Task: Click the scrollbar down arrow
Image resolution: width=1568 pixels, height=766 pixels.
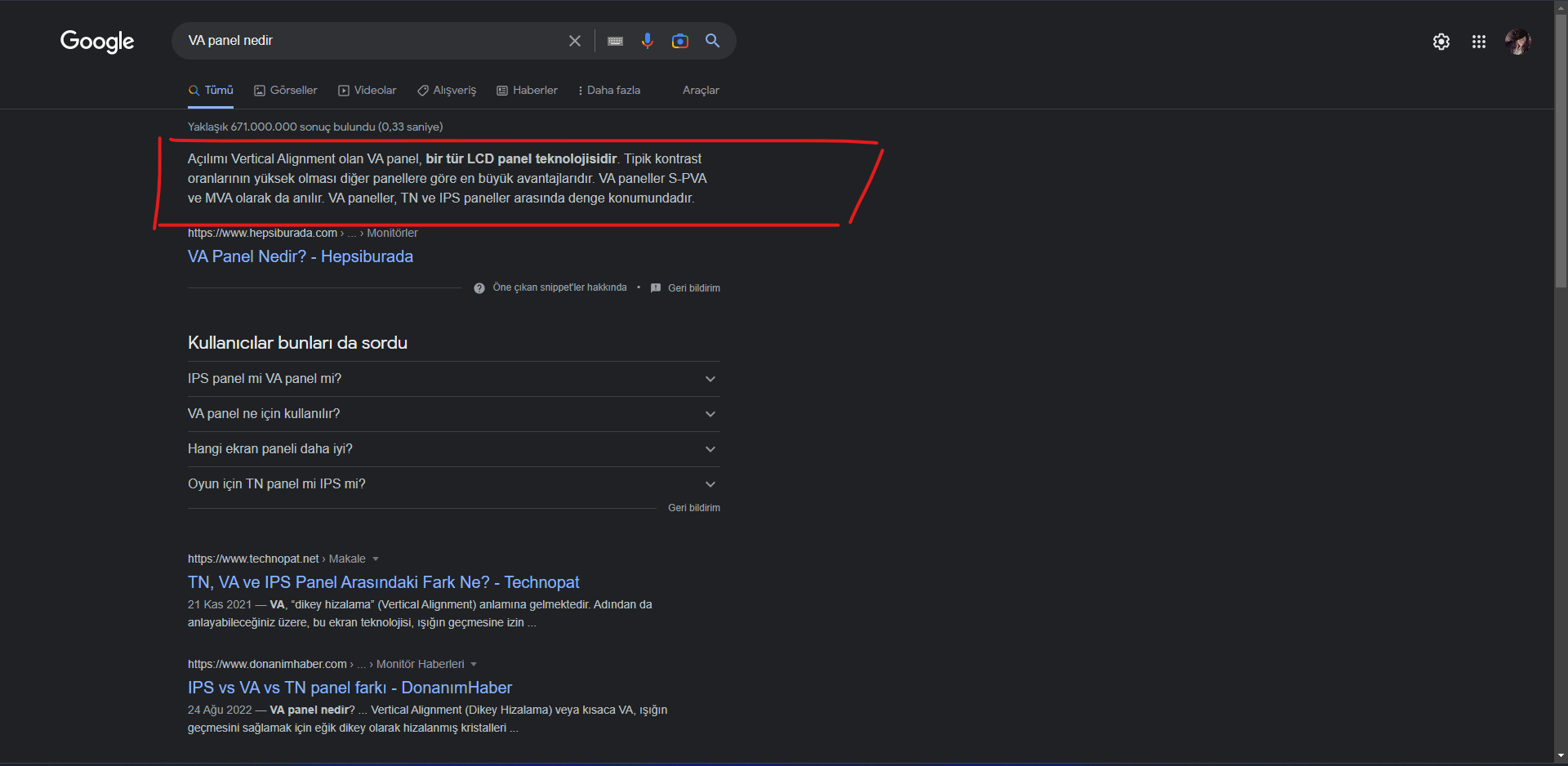Action: [1561, 756]
